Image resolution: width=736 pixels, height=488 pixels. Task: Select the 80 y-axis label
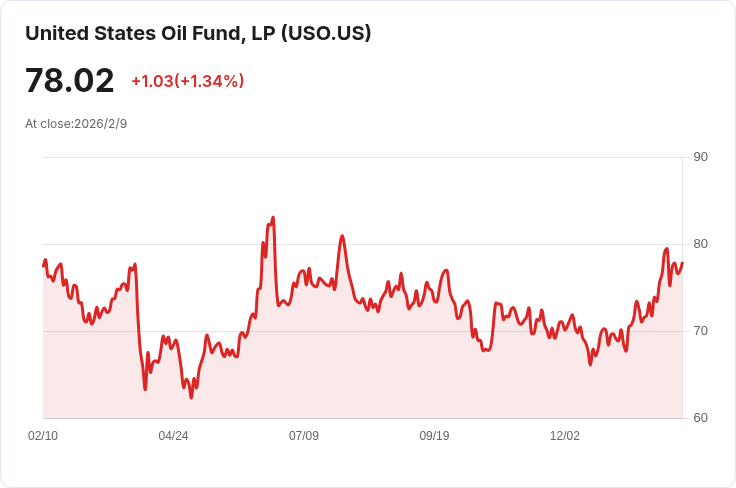700,244
